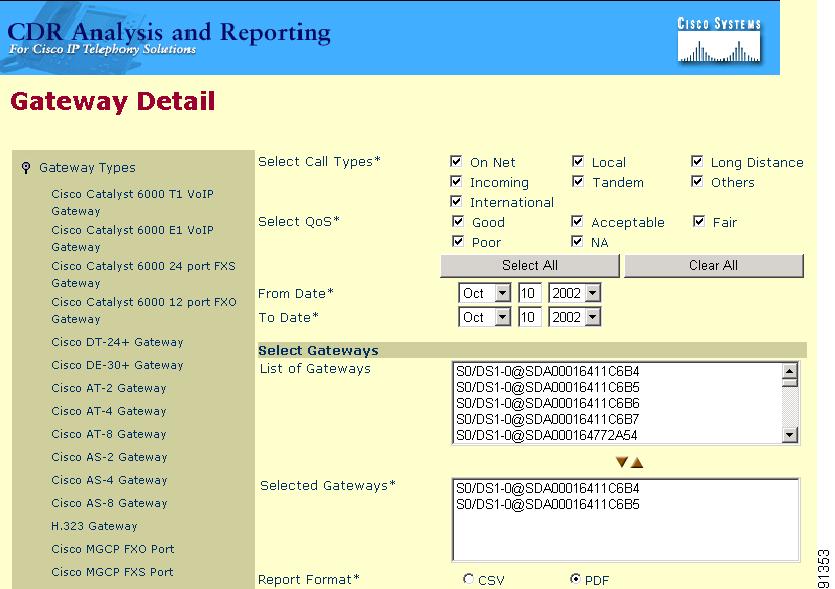Open Cisco Catalyst 6000 T1 VoIP Gateway
The height and width of the screenshot is (589, 835).
(x=132, y=202)
